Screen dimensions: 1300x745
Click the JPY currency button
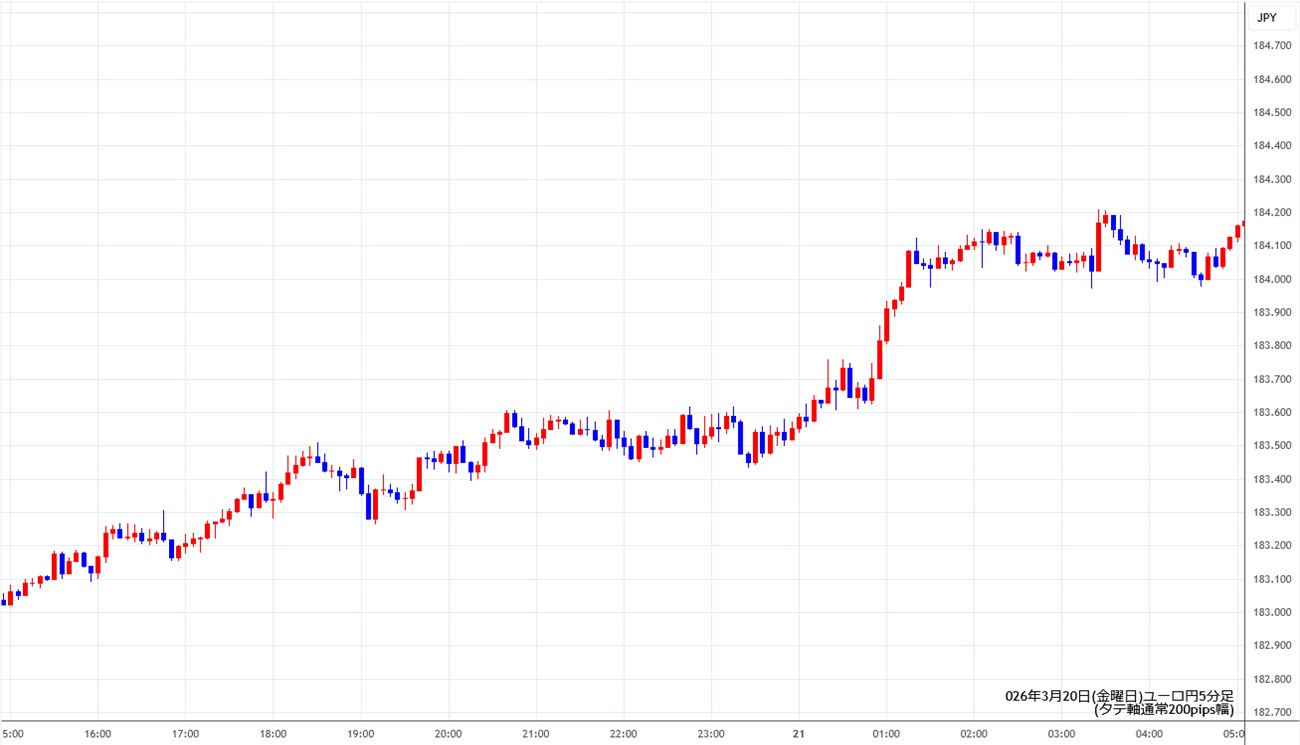point(1266,18)
